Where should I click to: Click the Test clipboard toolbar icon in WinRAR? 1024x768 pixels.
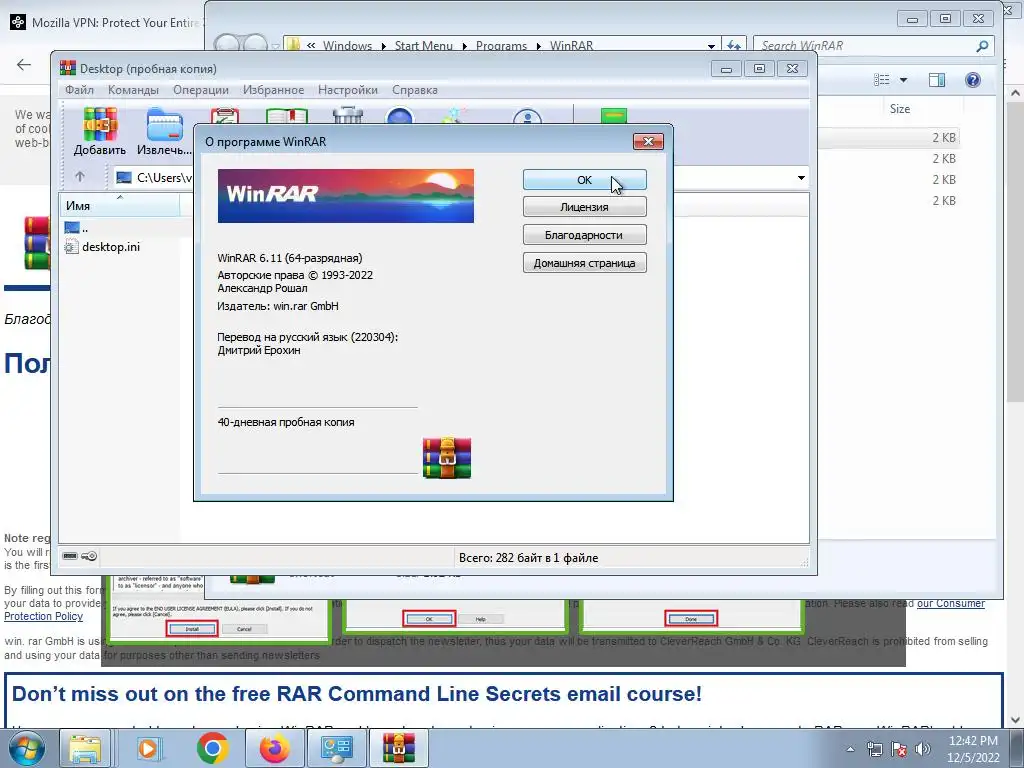(225, 116)
